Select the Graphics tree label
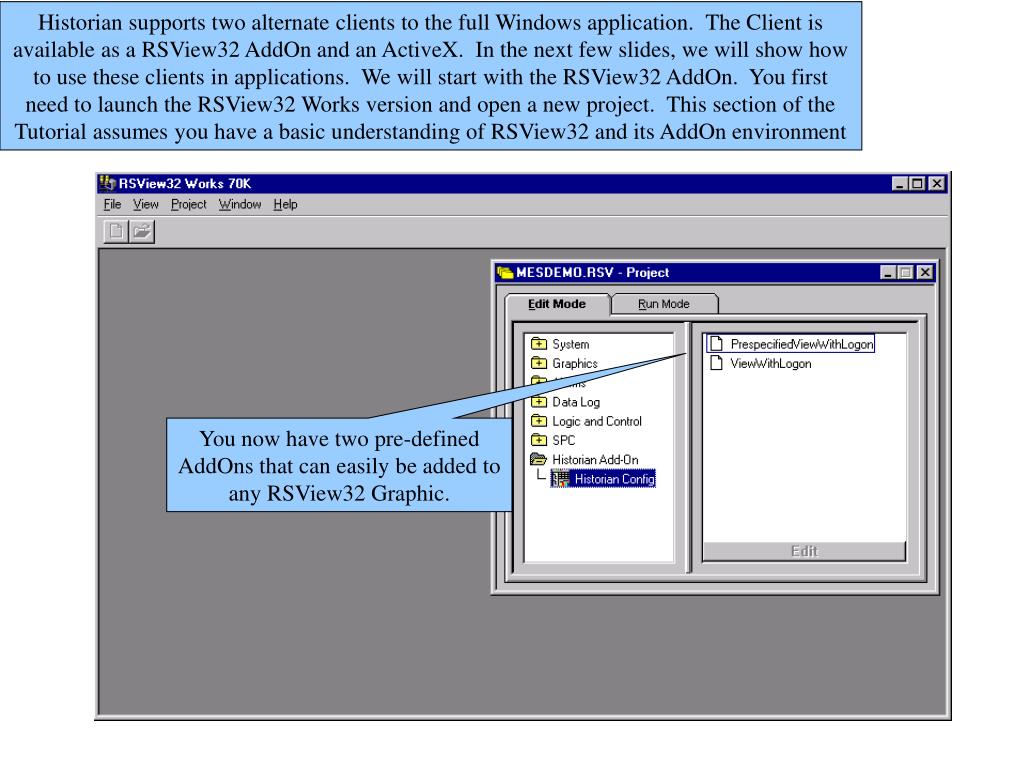 click(575, 364)
